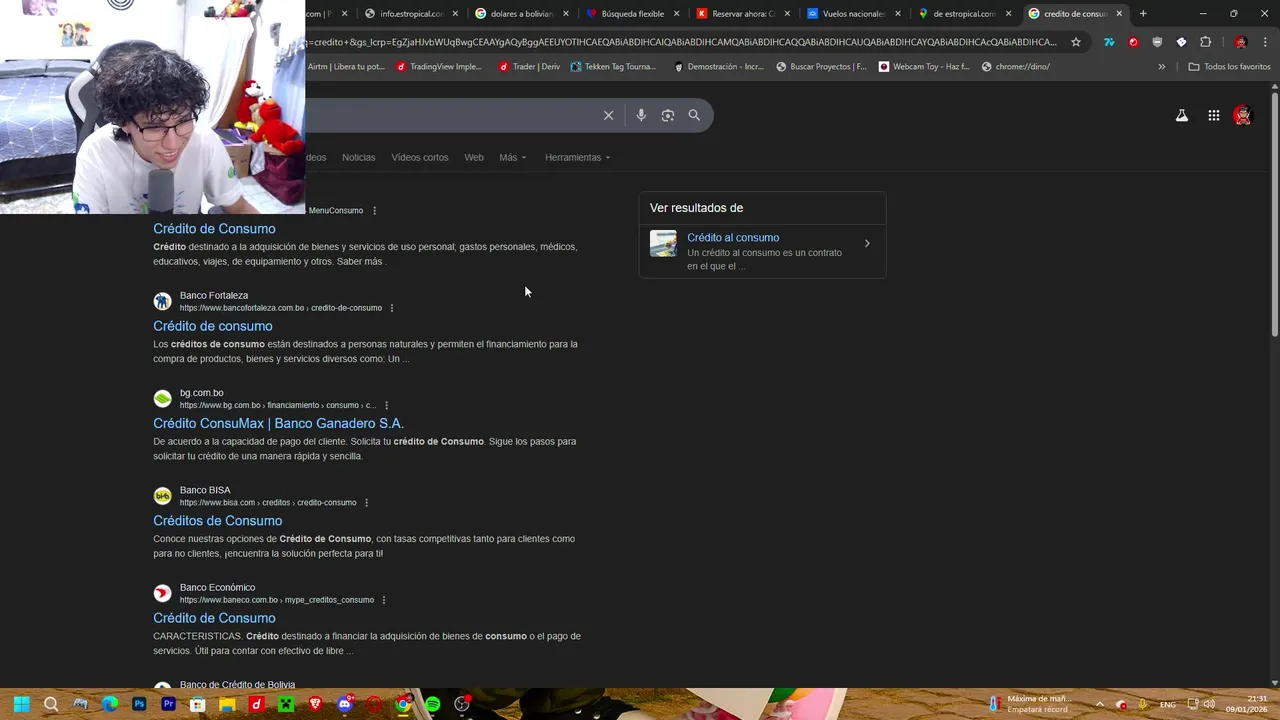Open options for Banco Económico result
Screen dimensions: 1280x720
(x=384, y=600)
